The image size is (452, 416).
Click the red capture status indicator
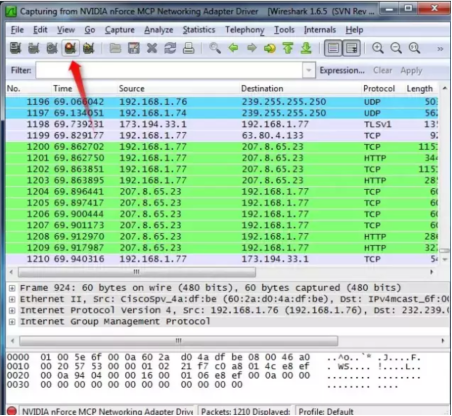(x=12, y=411)
